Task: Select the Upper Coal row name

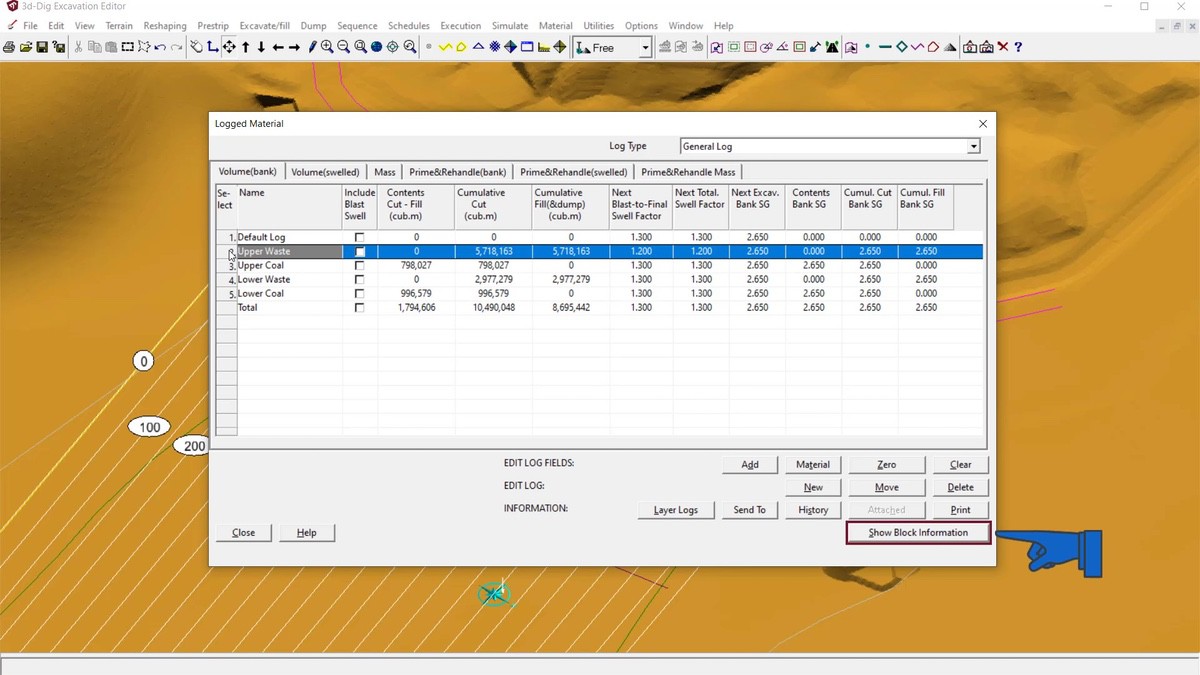Action: pos(261,266)
